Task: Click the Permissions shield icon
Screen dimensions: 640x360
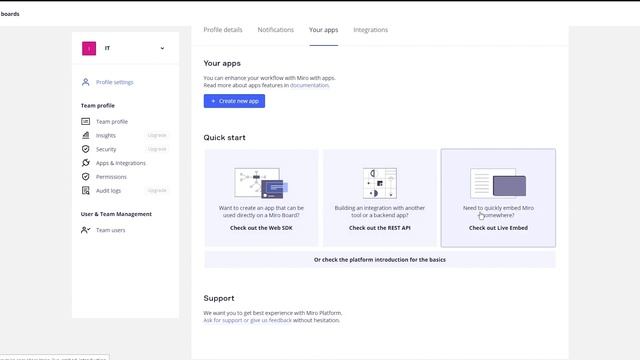Action: click(85, 177)
